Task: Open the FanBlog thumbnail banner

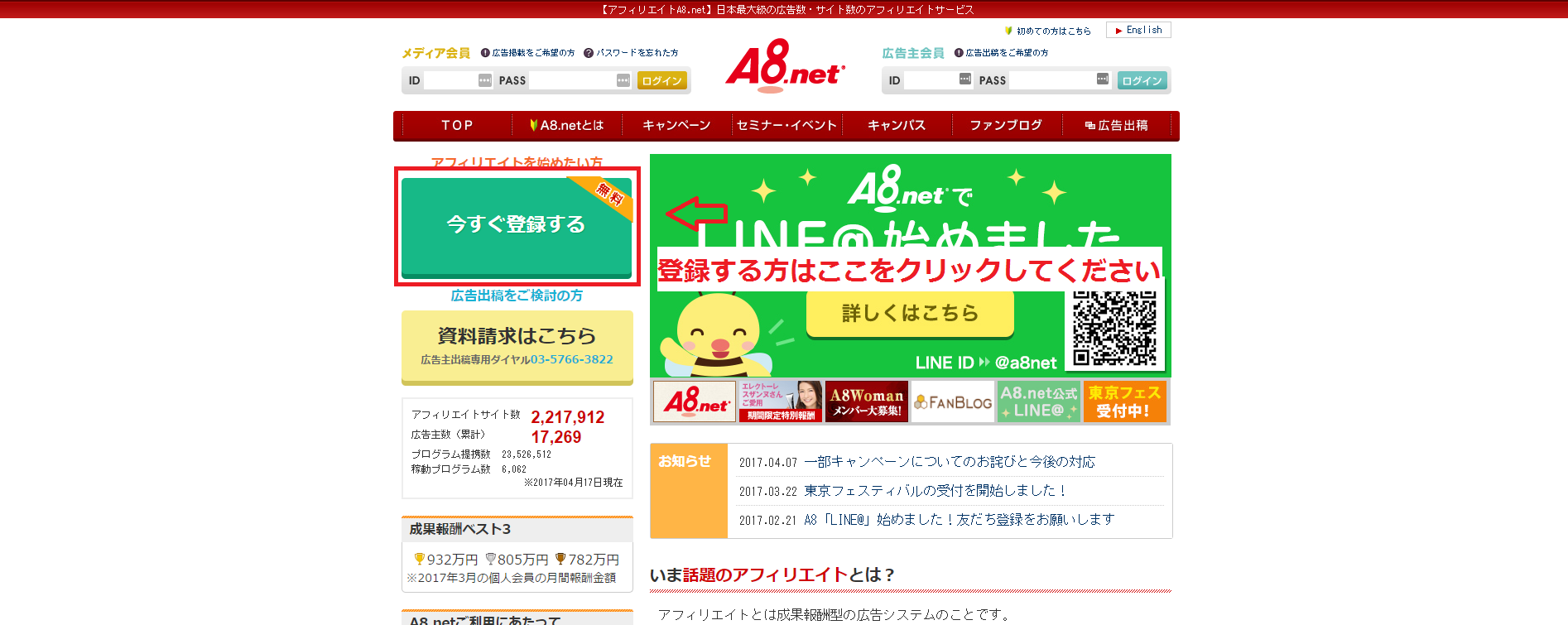Action: pos(953,401)
